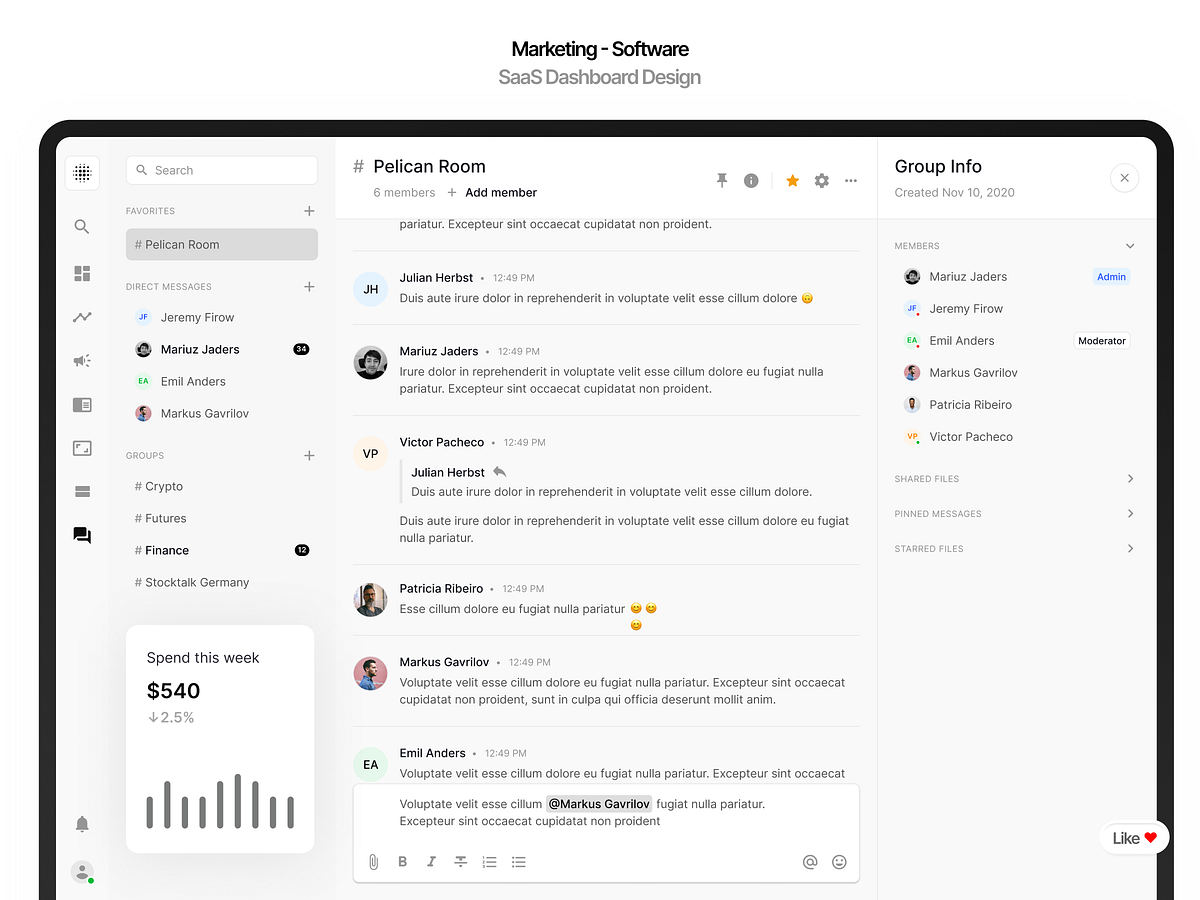
Task: Expand the Pinned Messages section
Action: [1130, 513]
